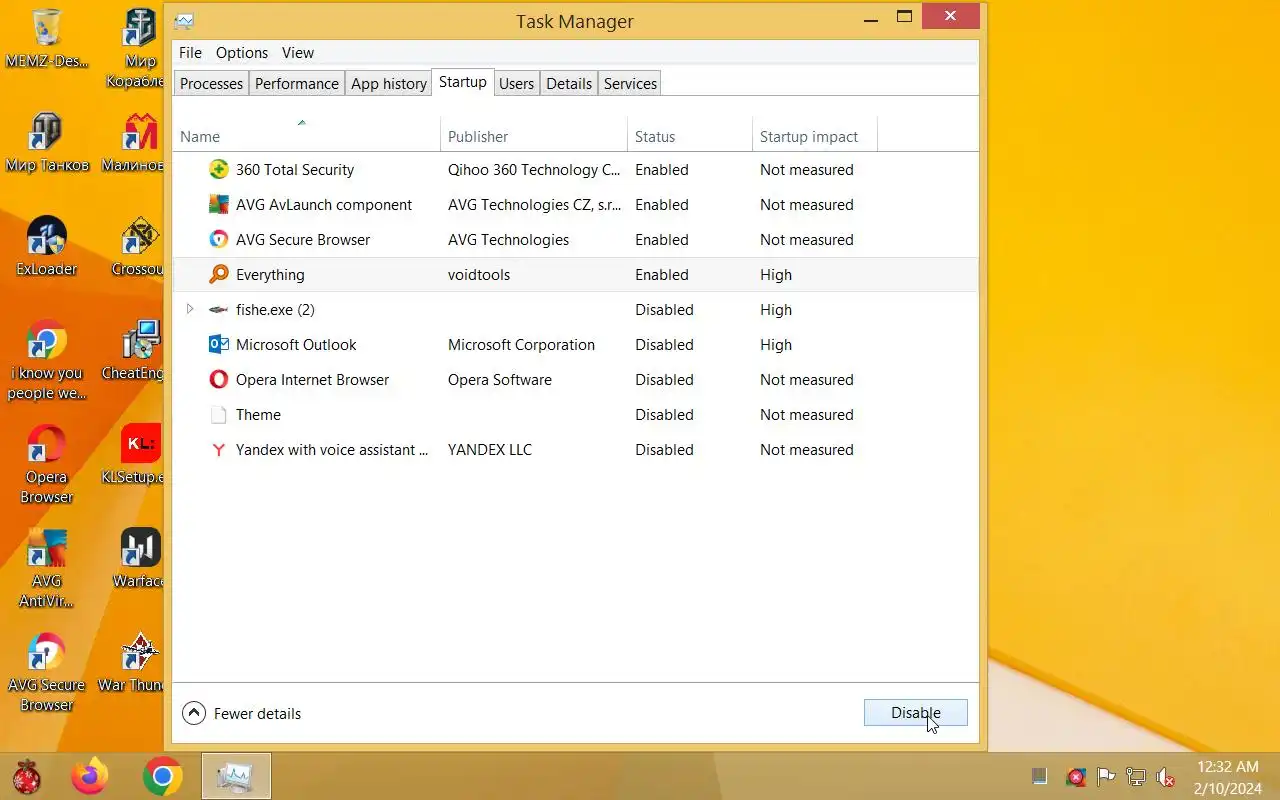Expand the fishe.exe (2) group
This screenshot has width=1280, height=800.
(190, 310)
